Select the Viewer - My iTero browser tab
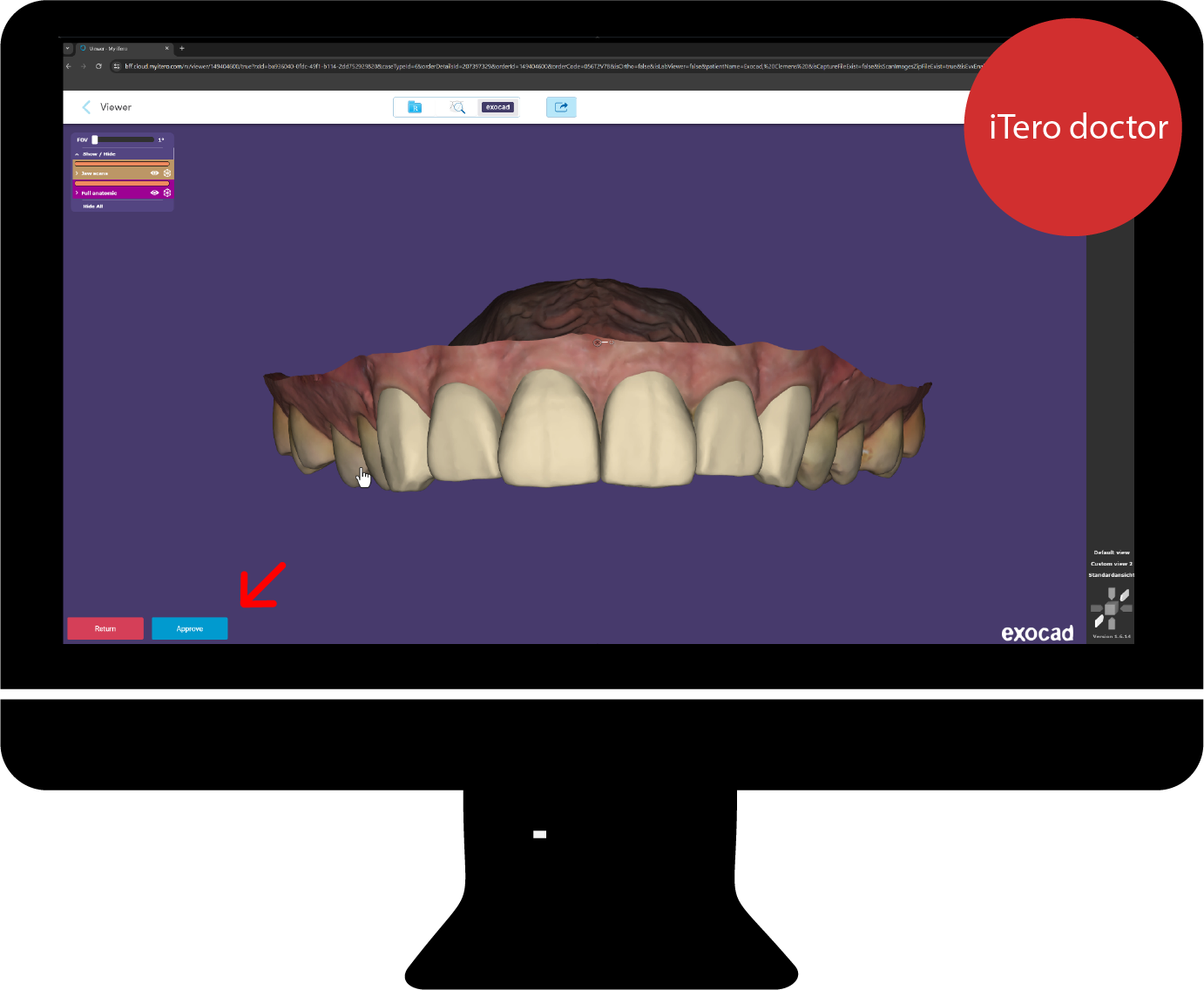 (125, 49)
